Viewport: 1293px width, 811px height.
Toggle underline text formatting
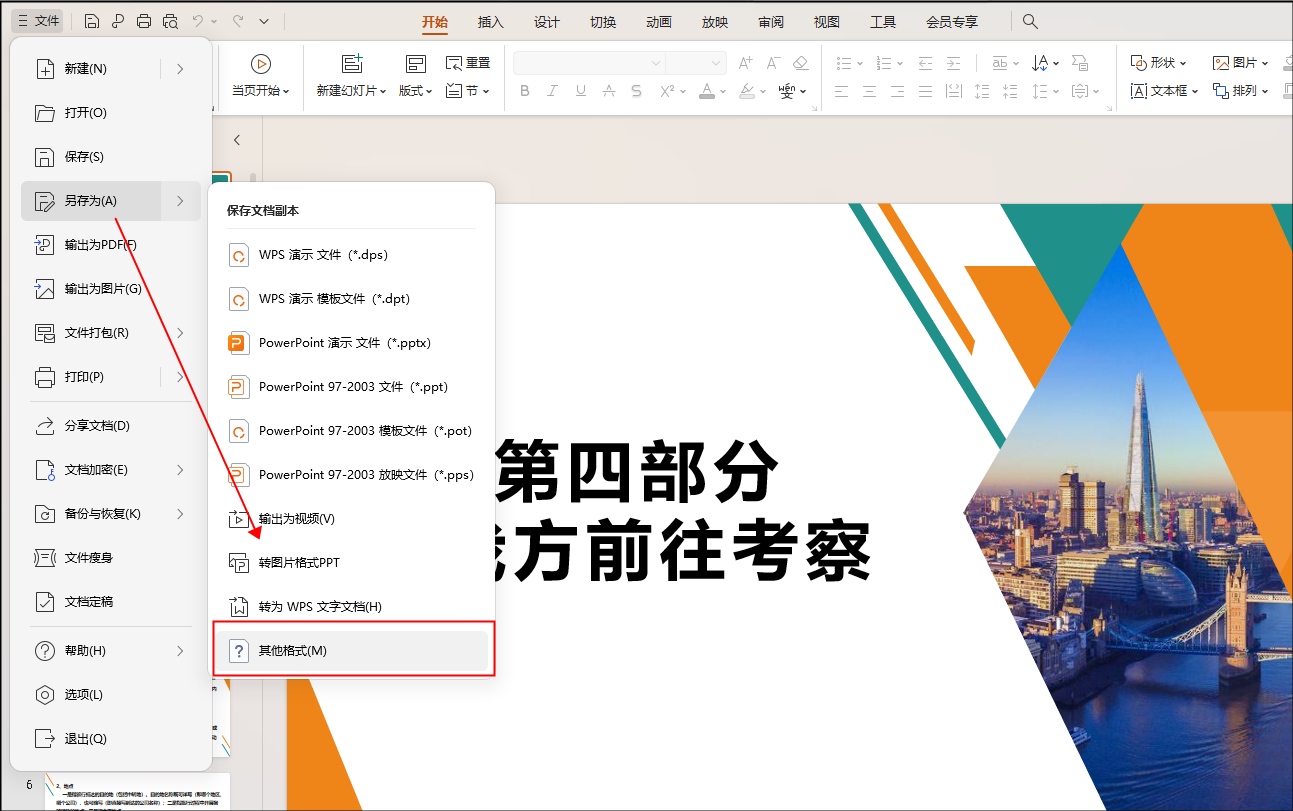[580, 91]
